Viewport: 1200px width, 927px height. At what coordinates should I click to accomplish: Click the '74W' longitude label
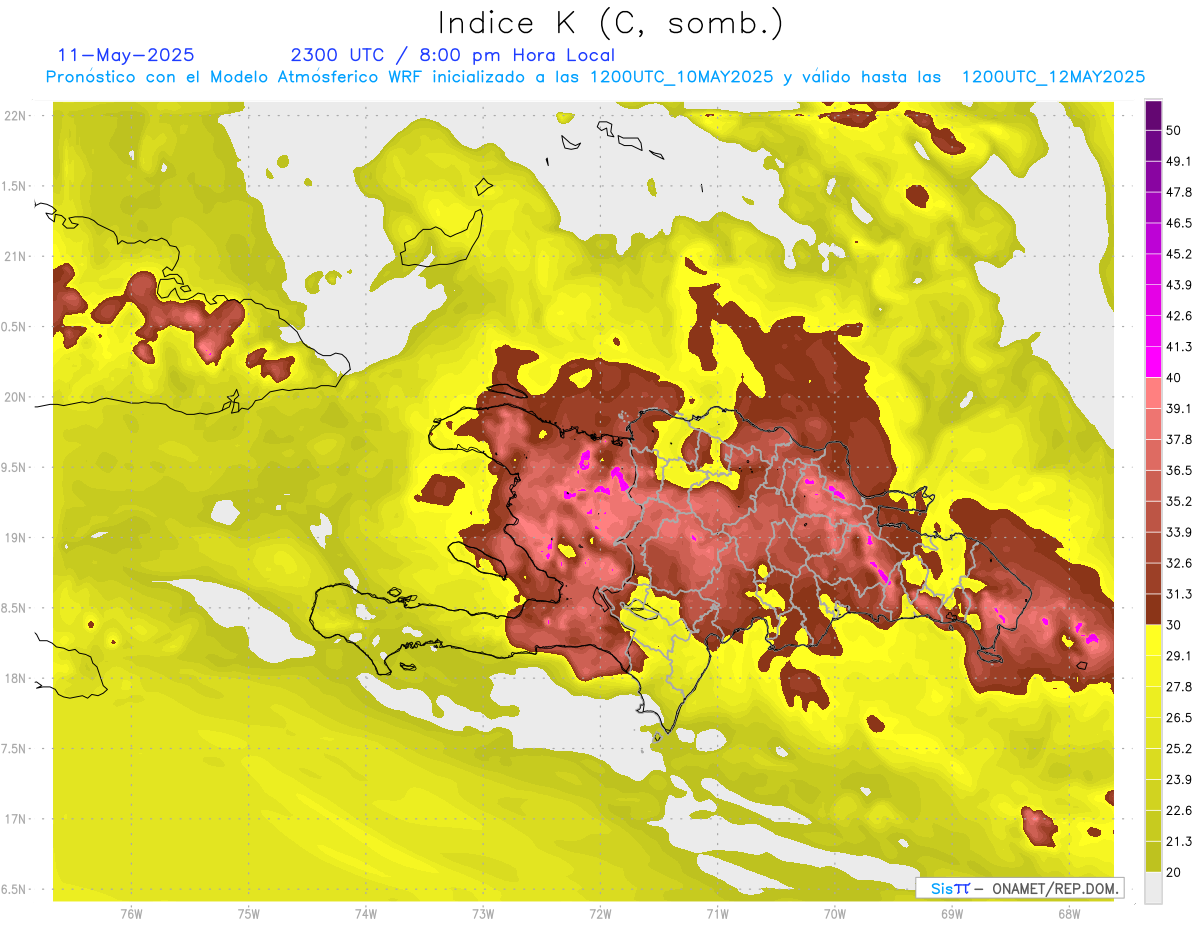[366, 913]
